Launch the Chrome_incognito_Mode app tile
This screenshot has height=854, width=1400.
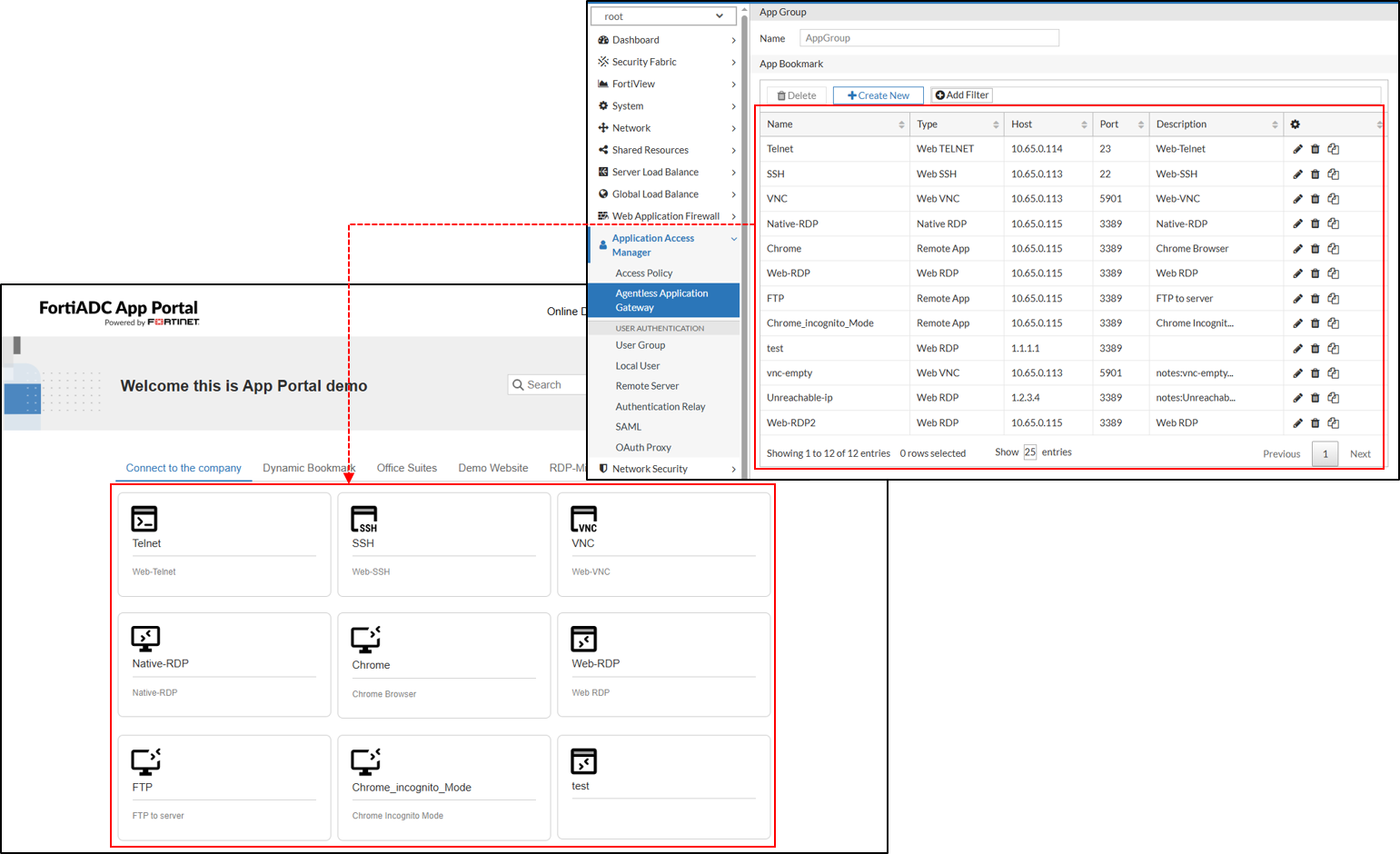click(442, 787)
